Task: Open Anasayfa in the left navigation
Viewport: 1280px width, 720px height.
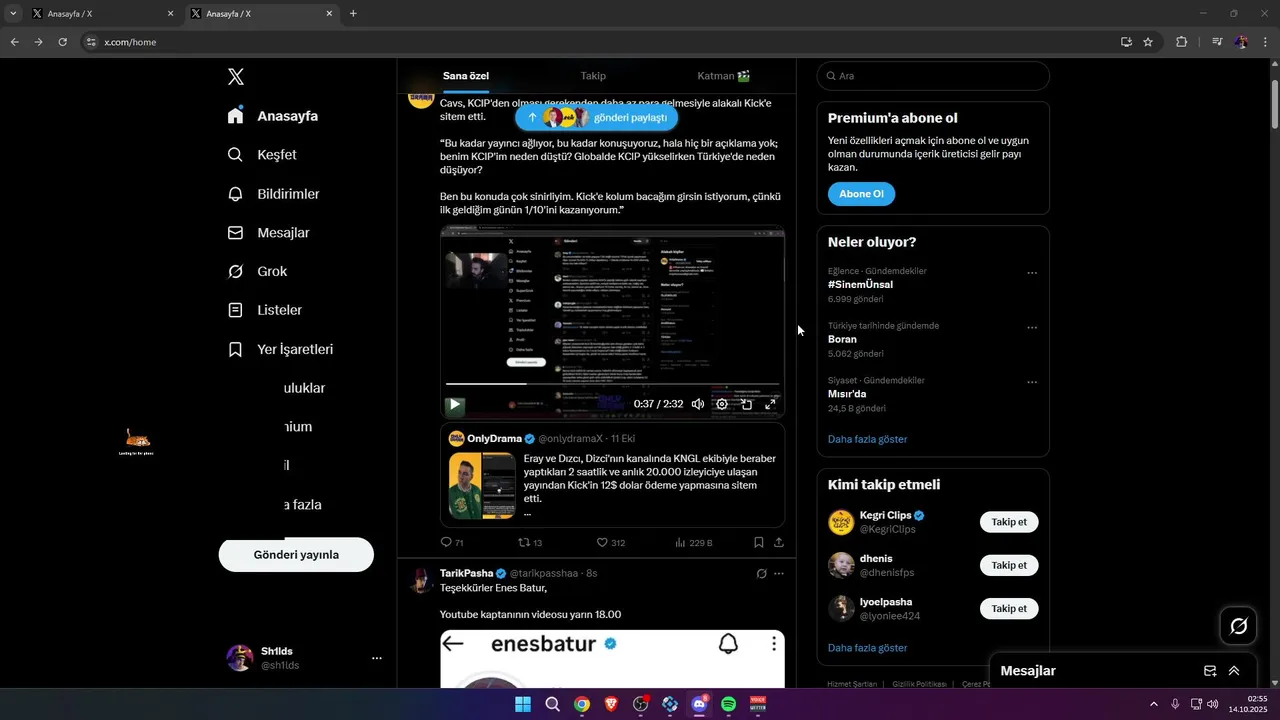Action: pyautogui.click(x=272, y=116)
